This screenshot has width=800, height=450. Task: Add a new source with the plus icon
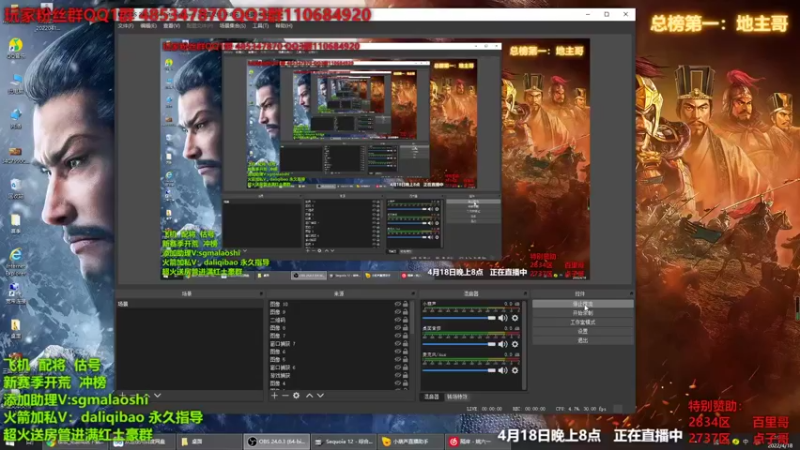point(274,395)
